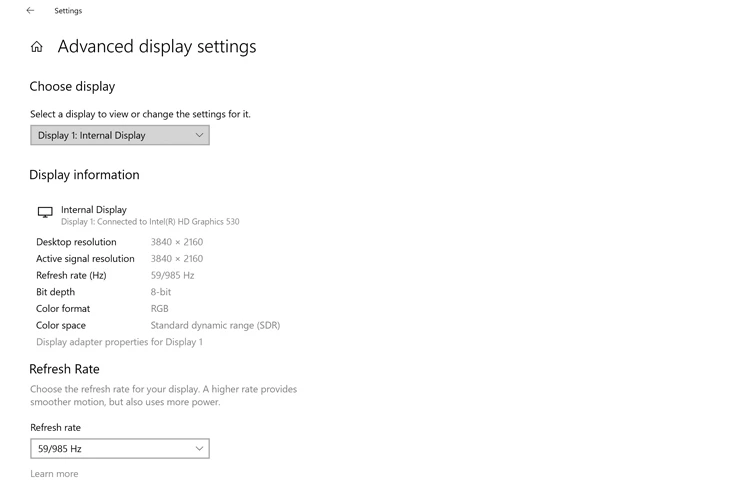Click the monitor icon beside Internal Display
Viewport: 750px width, 500px height.
point(45,212)
